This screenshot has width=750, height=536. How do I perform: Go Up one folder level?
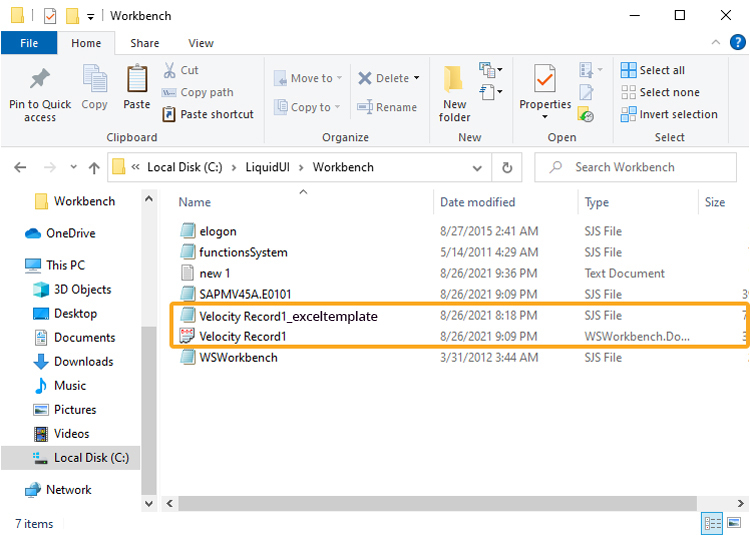tap(94, 167)
